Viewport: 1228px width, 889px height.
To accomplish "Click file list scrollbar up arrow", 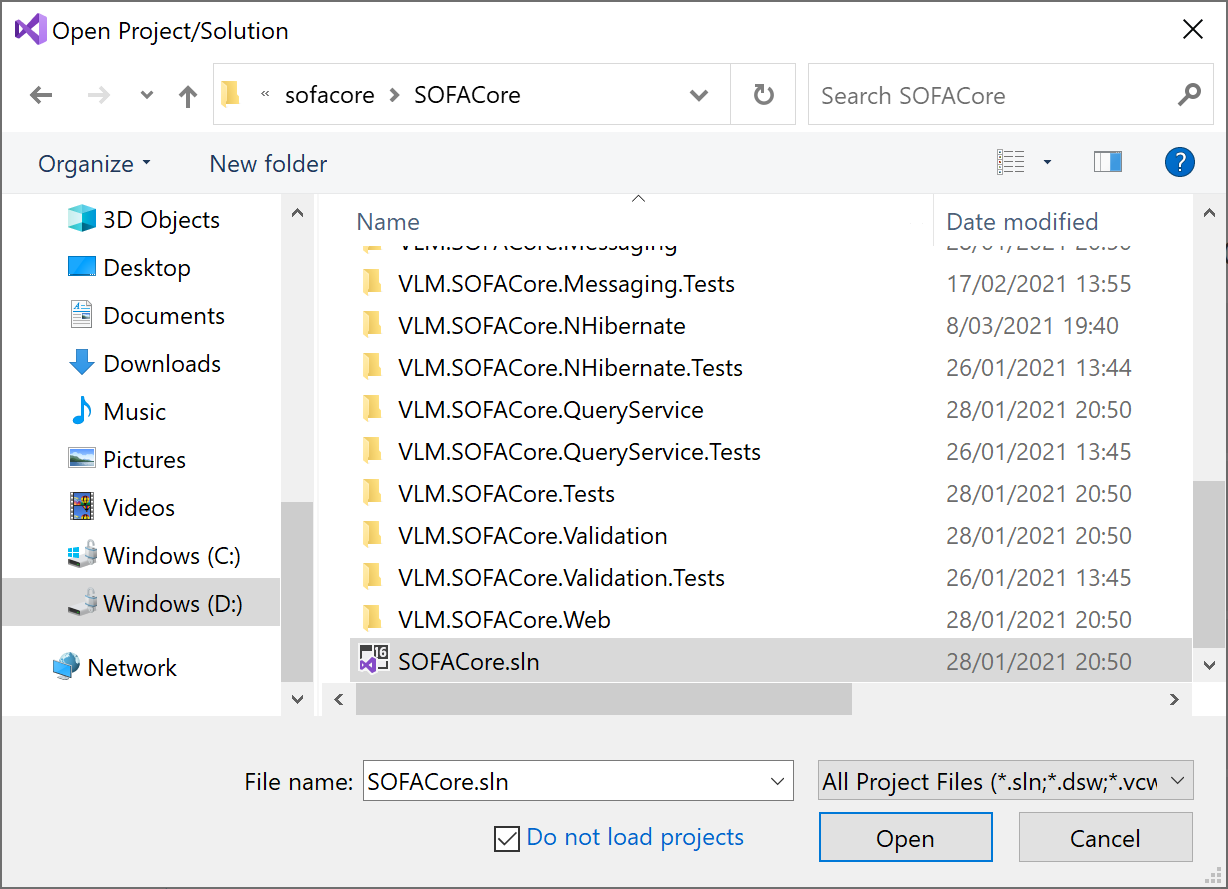I will (1209, 214).
